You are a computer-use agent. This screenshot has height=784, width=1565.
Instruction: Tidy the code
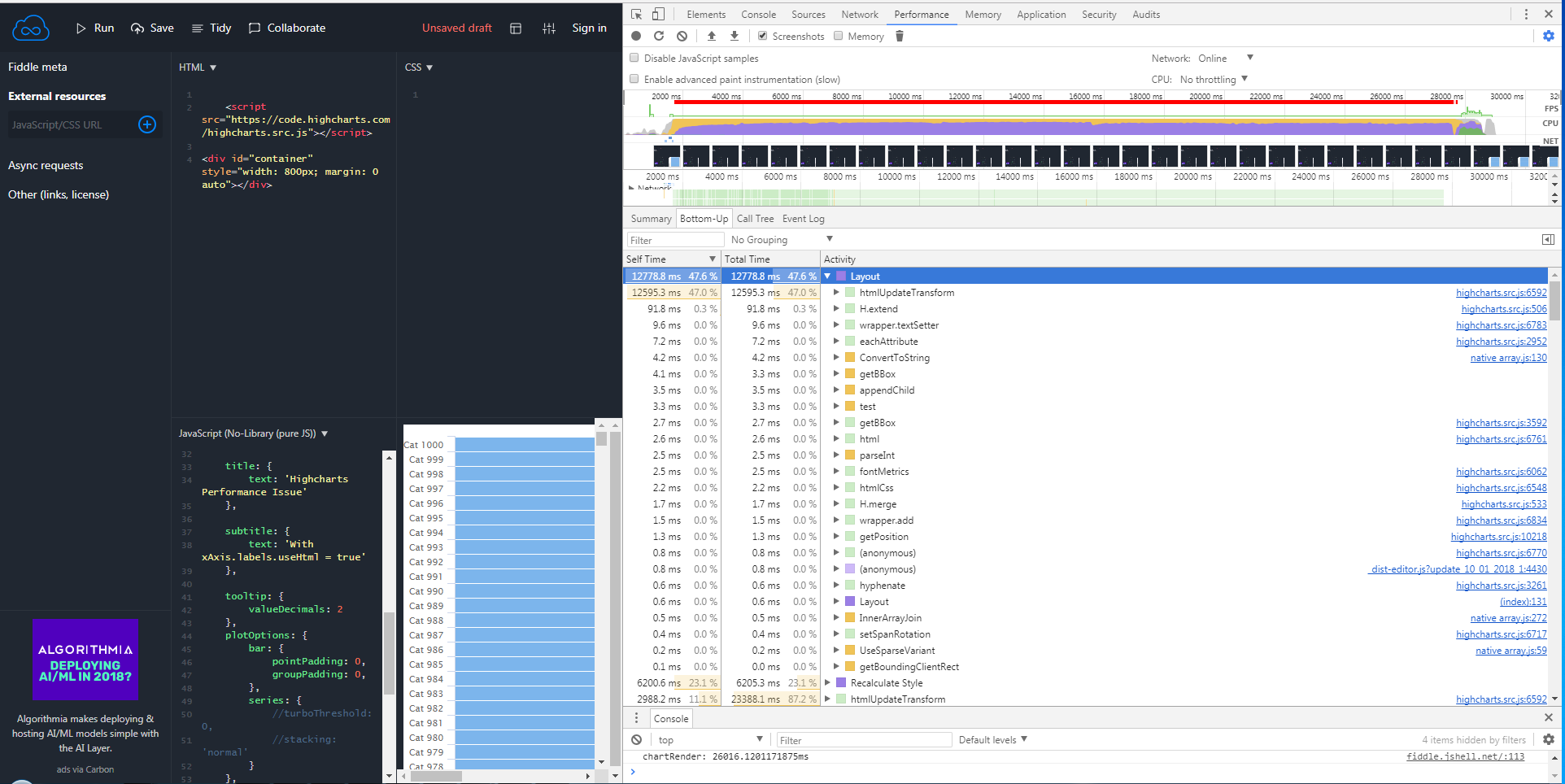pos(211,28)
